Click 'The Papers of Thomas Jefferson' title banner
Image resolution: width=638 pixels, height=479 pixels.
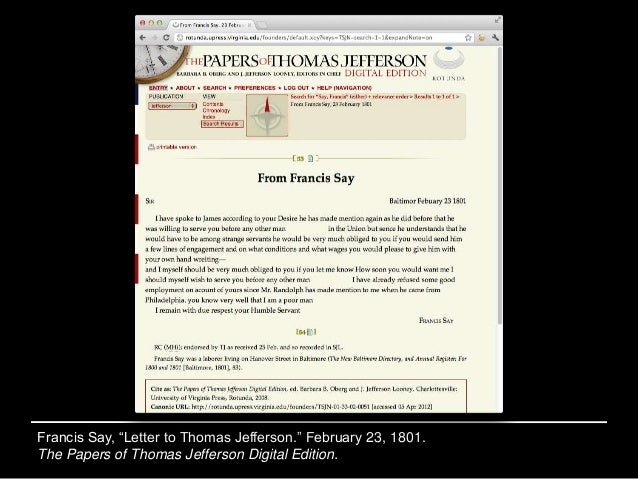click(306, 61)
